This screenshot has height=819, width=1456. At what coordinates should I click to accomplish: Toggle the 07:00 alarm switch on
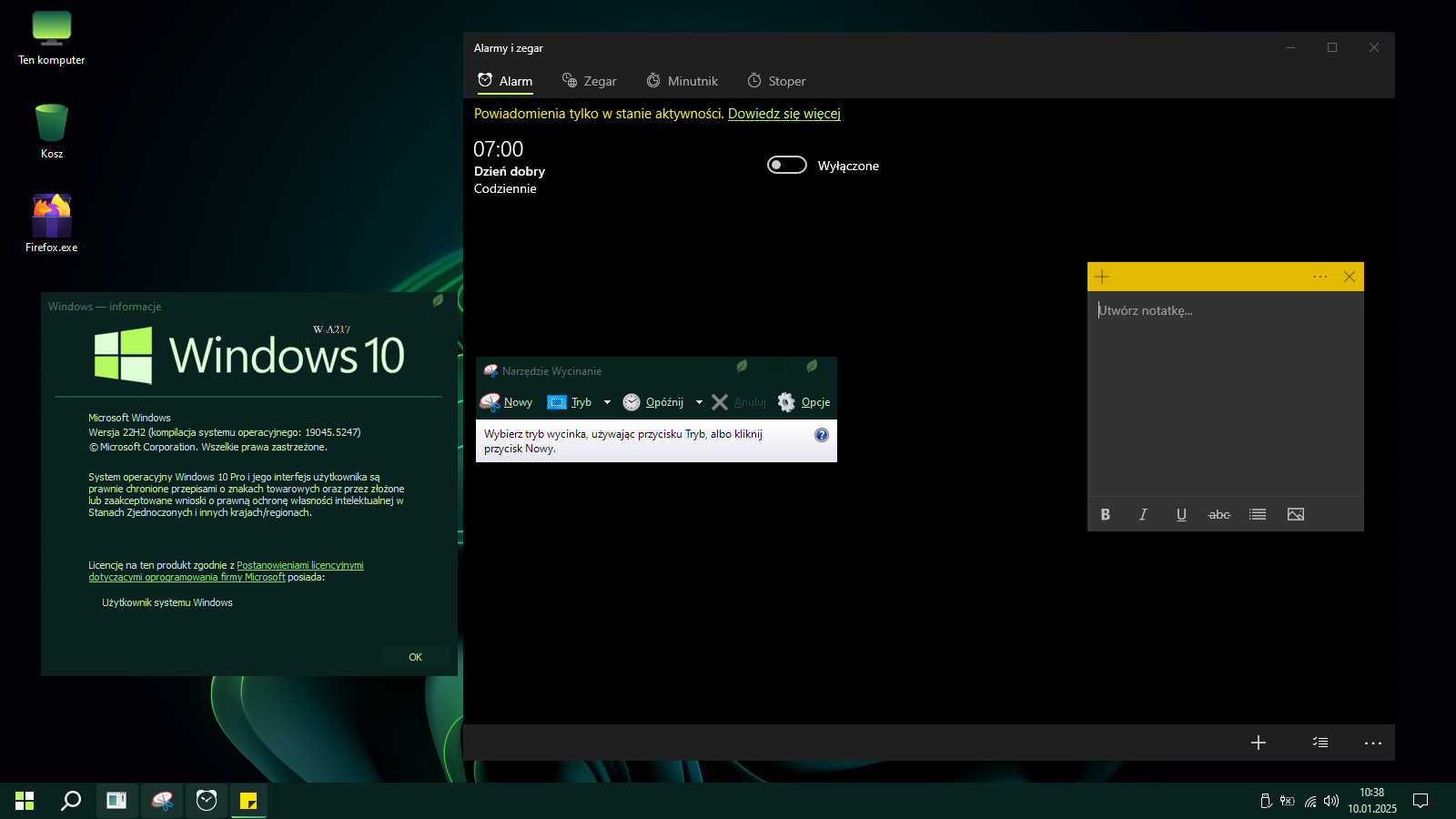(x=786, y=165)
